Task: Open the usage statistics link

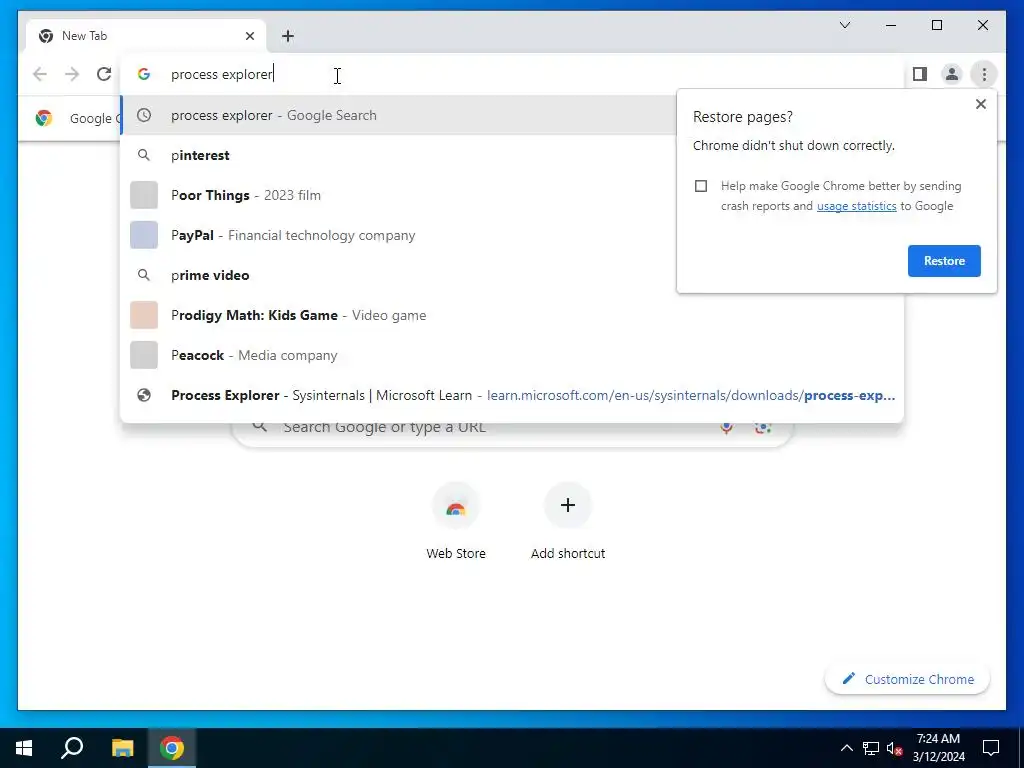Action: point(856,206)
